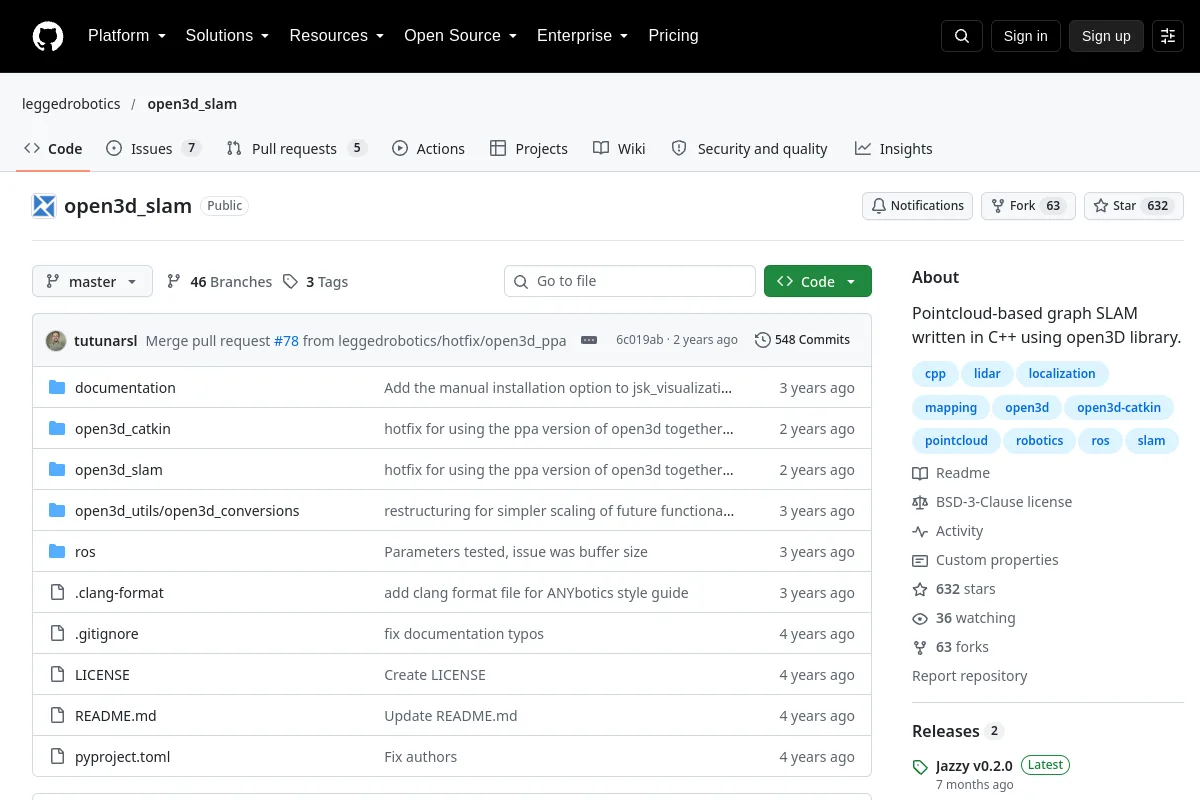Open the green Code dropdown

818,282
